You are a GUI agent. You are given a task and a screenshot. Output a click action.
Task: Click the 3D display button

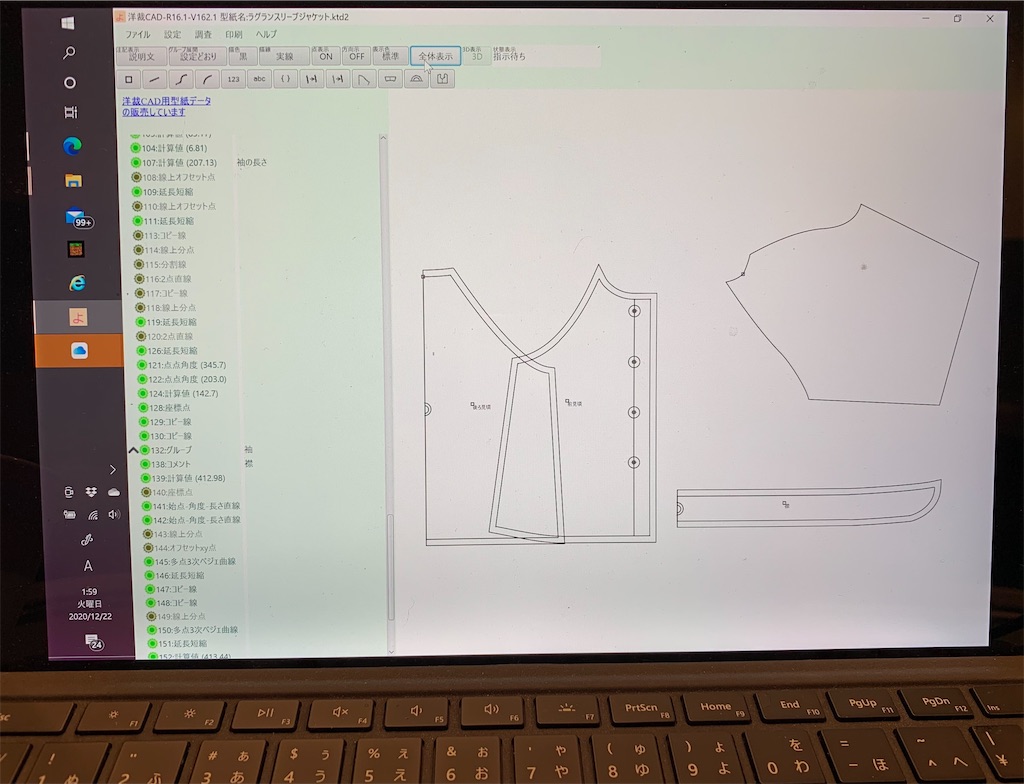pyautogui.click(x=477, y=56)
